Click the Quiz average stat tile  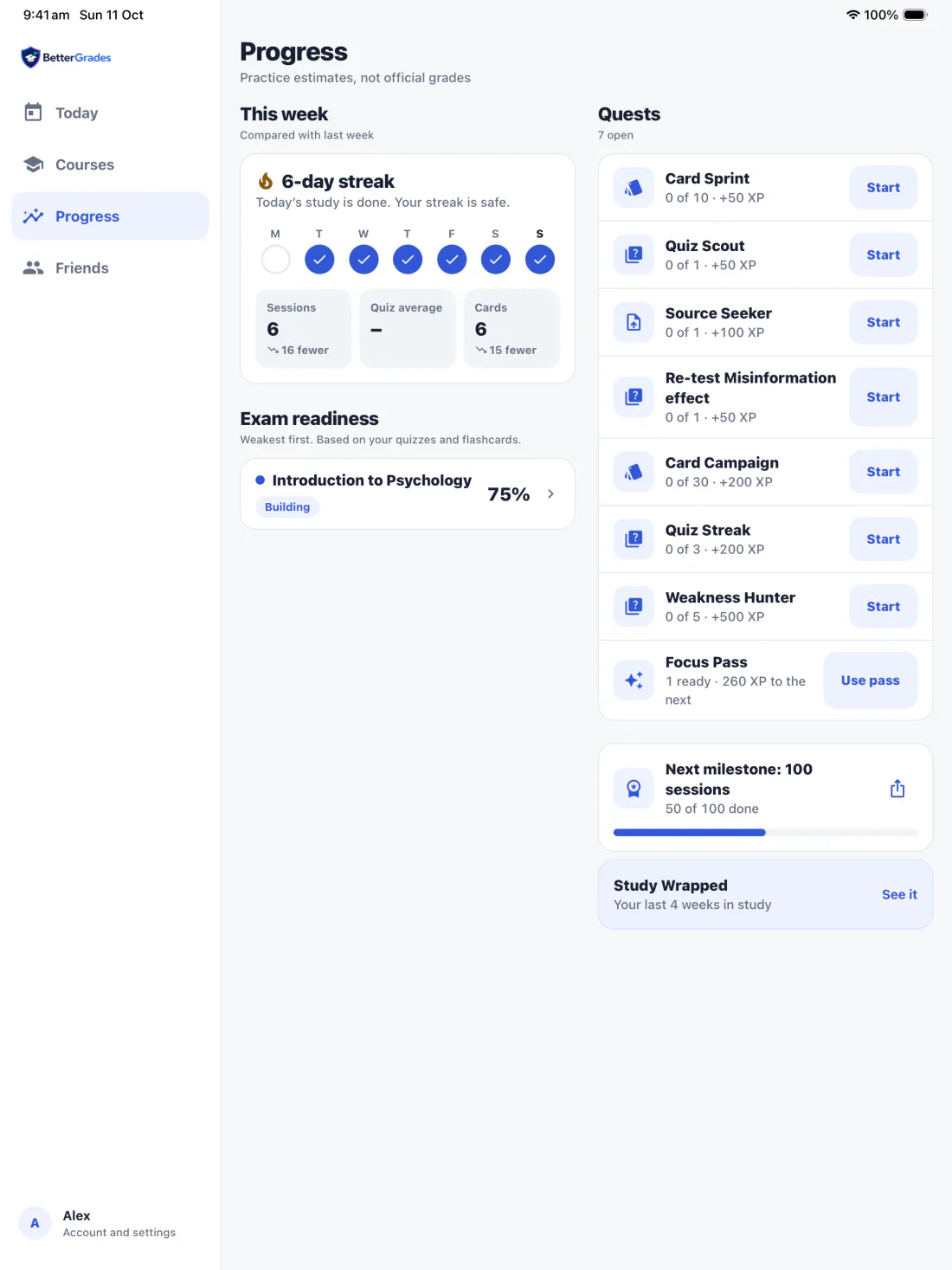tap(408, 329)
